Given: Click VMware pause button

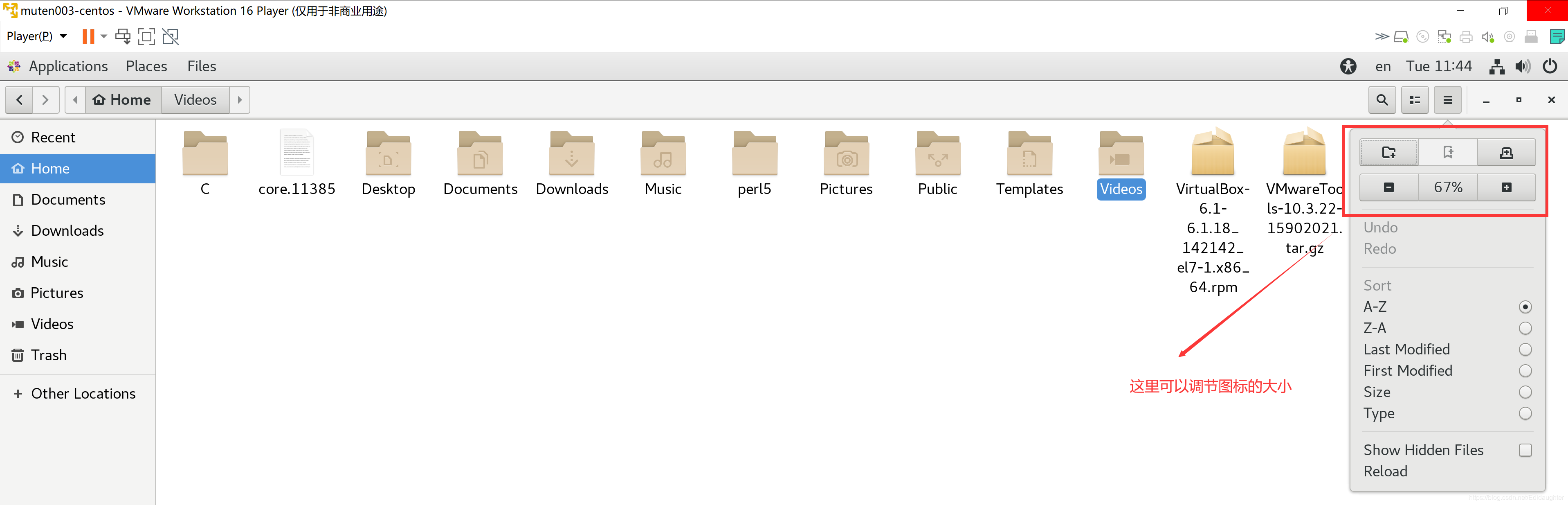Looking at the screenshot, I should 88,36.
